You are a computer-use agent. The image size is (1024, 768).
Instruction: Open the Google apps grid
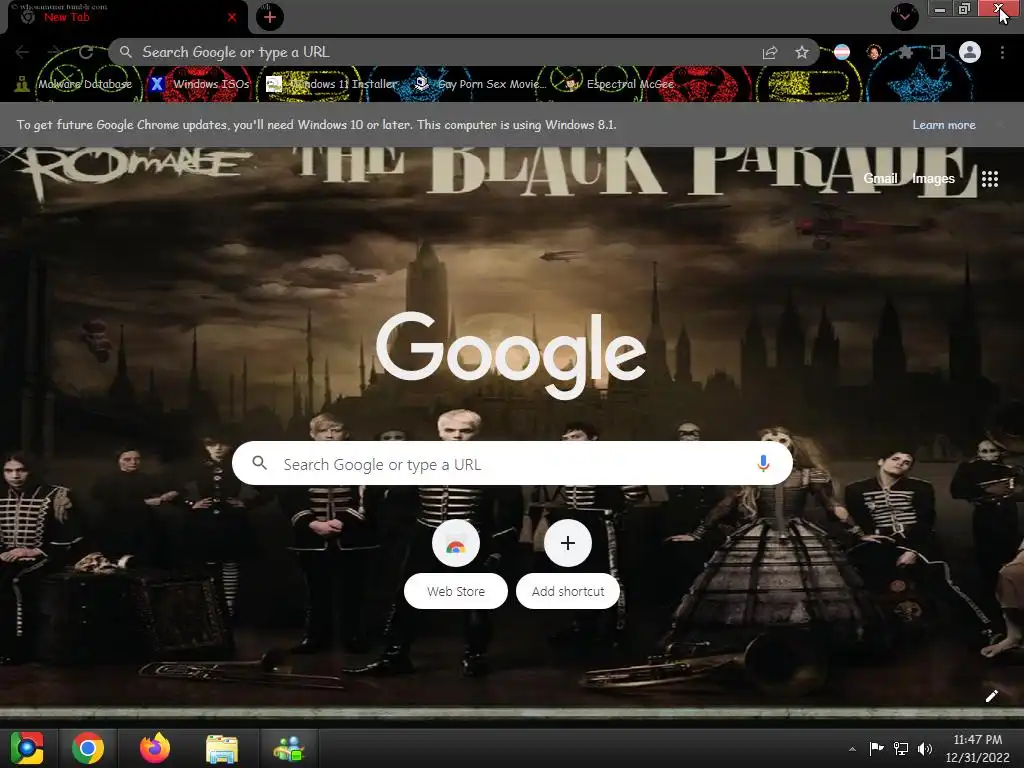click(989, 179)
